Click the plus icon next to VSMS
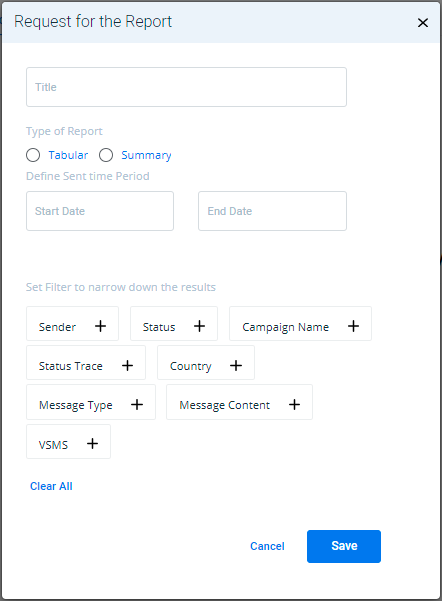This screenshot has width=442, height=601. pyautogui.click(x=92, y=443)
